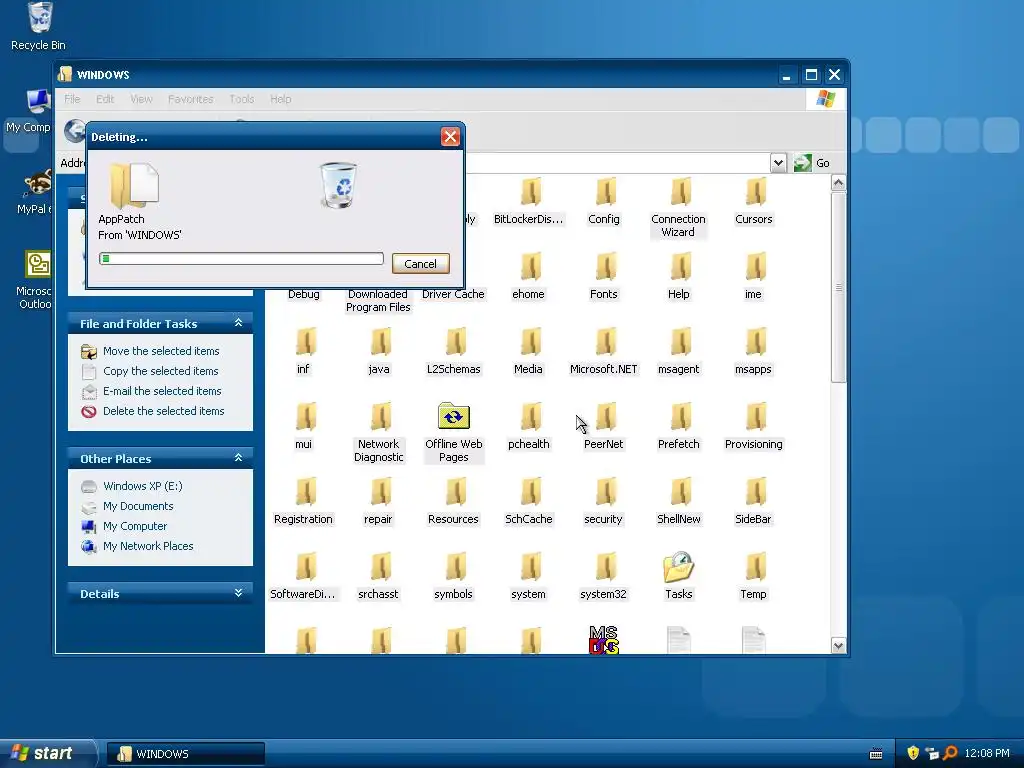Image resolution: width=1024 pixels, height=768 pixels.
Task: Collapse the File and Folder Tasks panel
Action: tap(238, 323)
